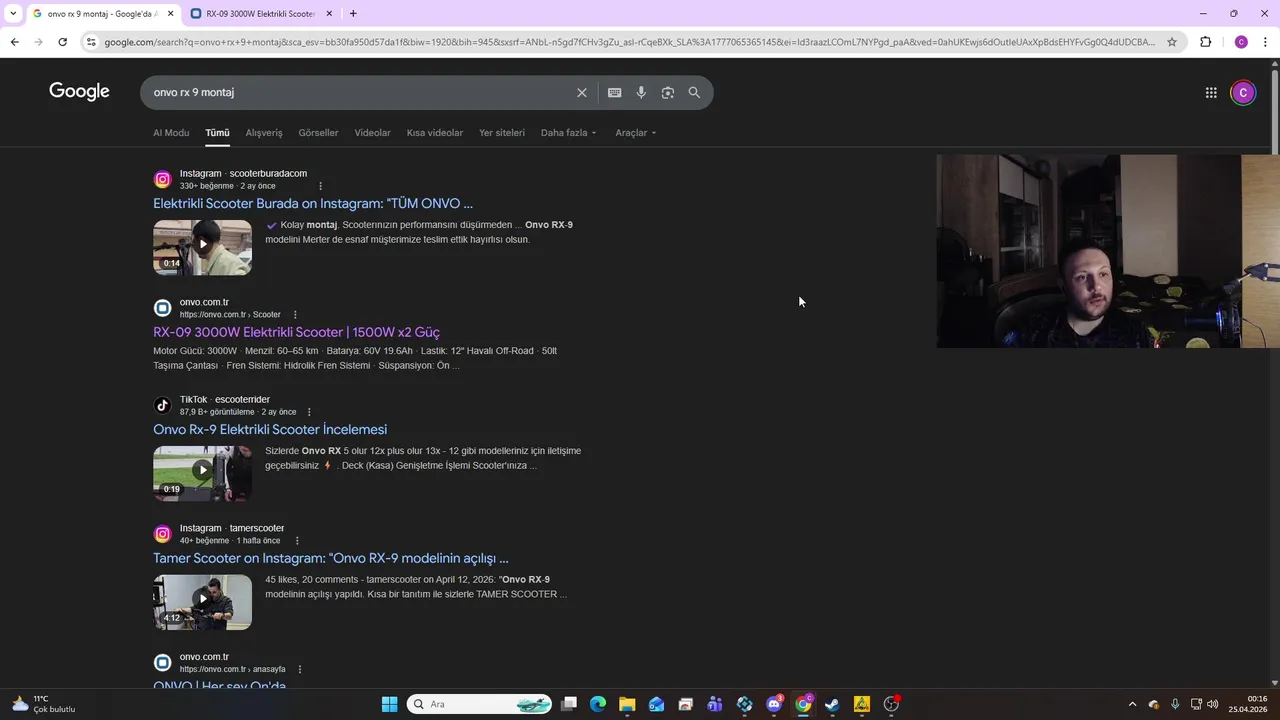Open the scooterburadacom video thumbnail 0:14

(202, 247)
